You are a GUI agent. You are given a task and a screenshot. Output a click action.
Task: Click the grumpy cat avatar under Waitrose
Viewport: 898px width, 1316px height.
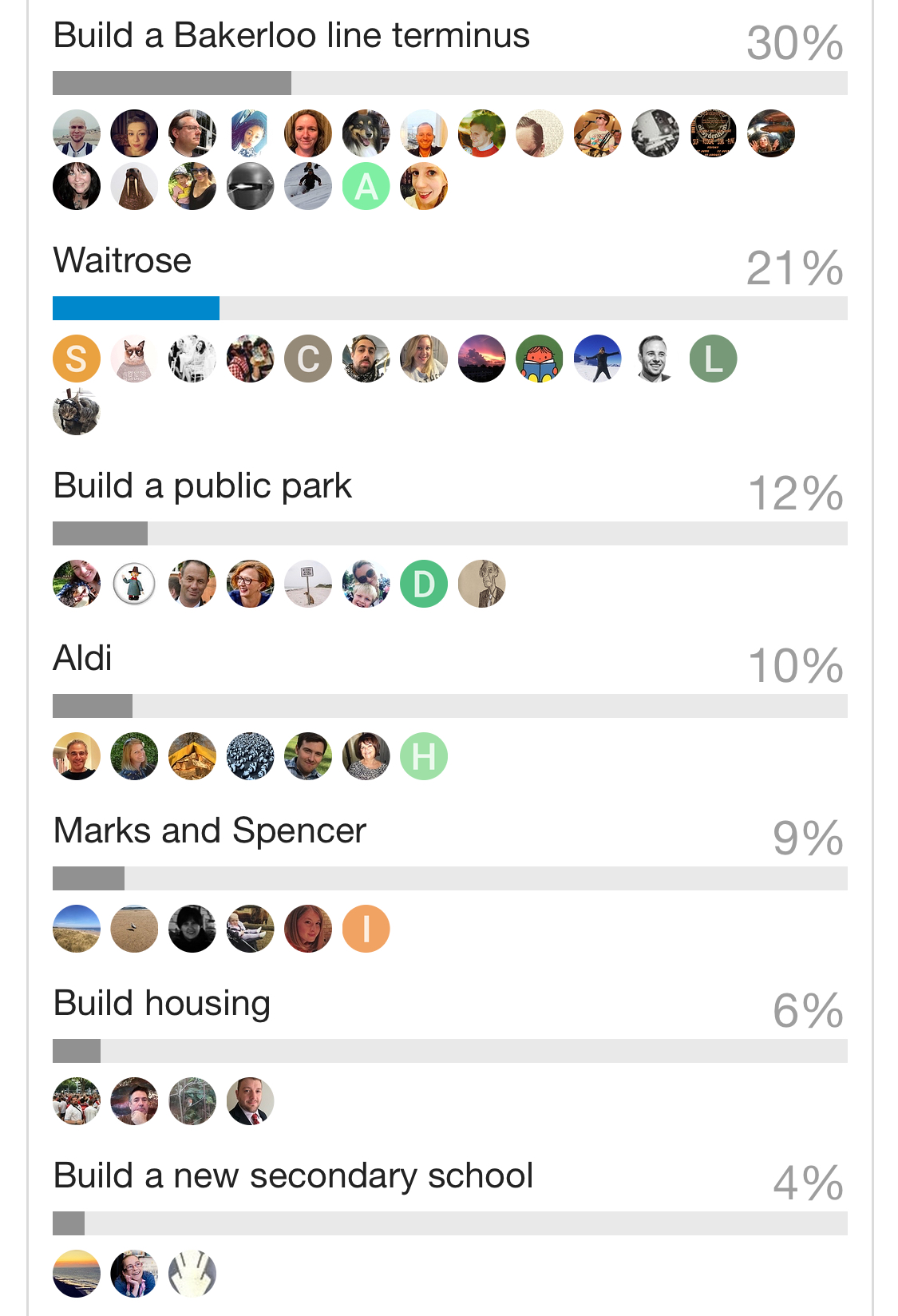[134, 359]
